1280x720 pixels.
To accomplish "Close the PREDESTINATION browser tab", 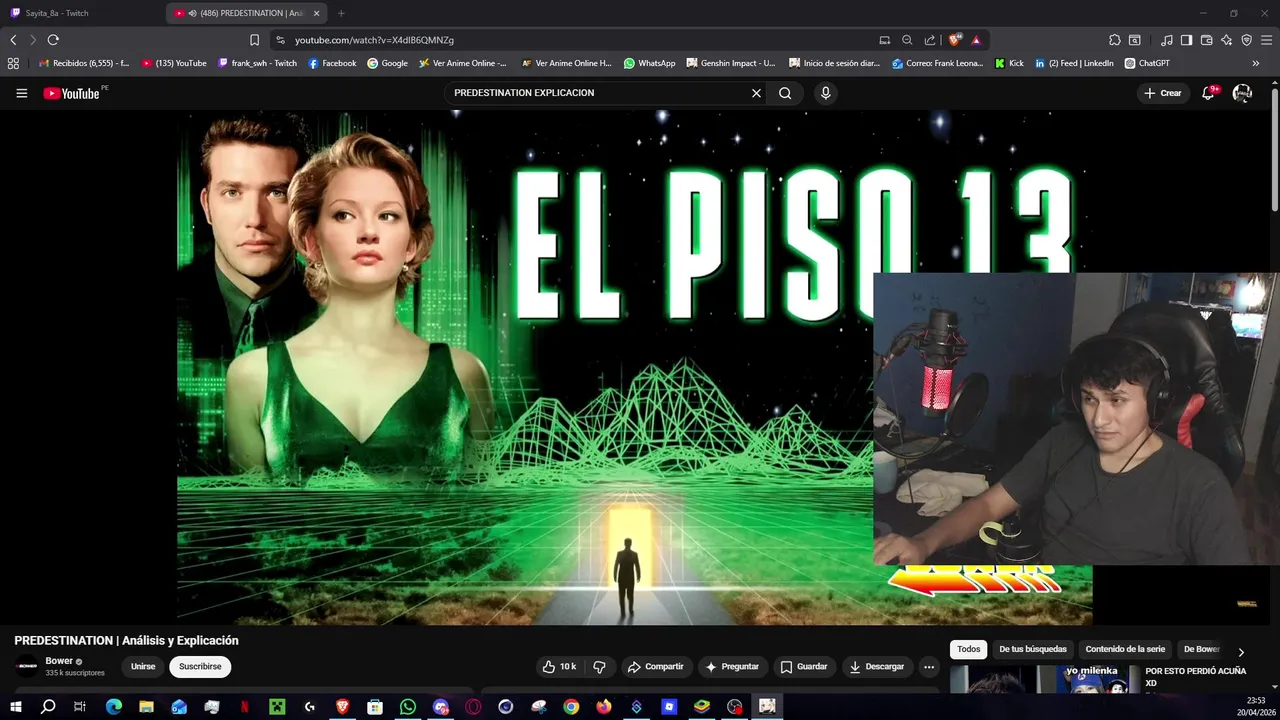I will coord(317,13).
